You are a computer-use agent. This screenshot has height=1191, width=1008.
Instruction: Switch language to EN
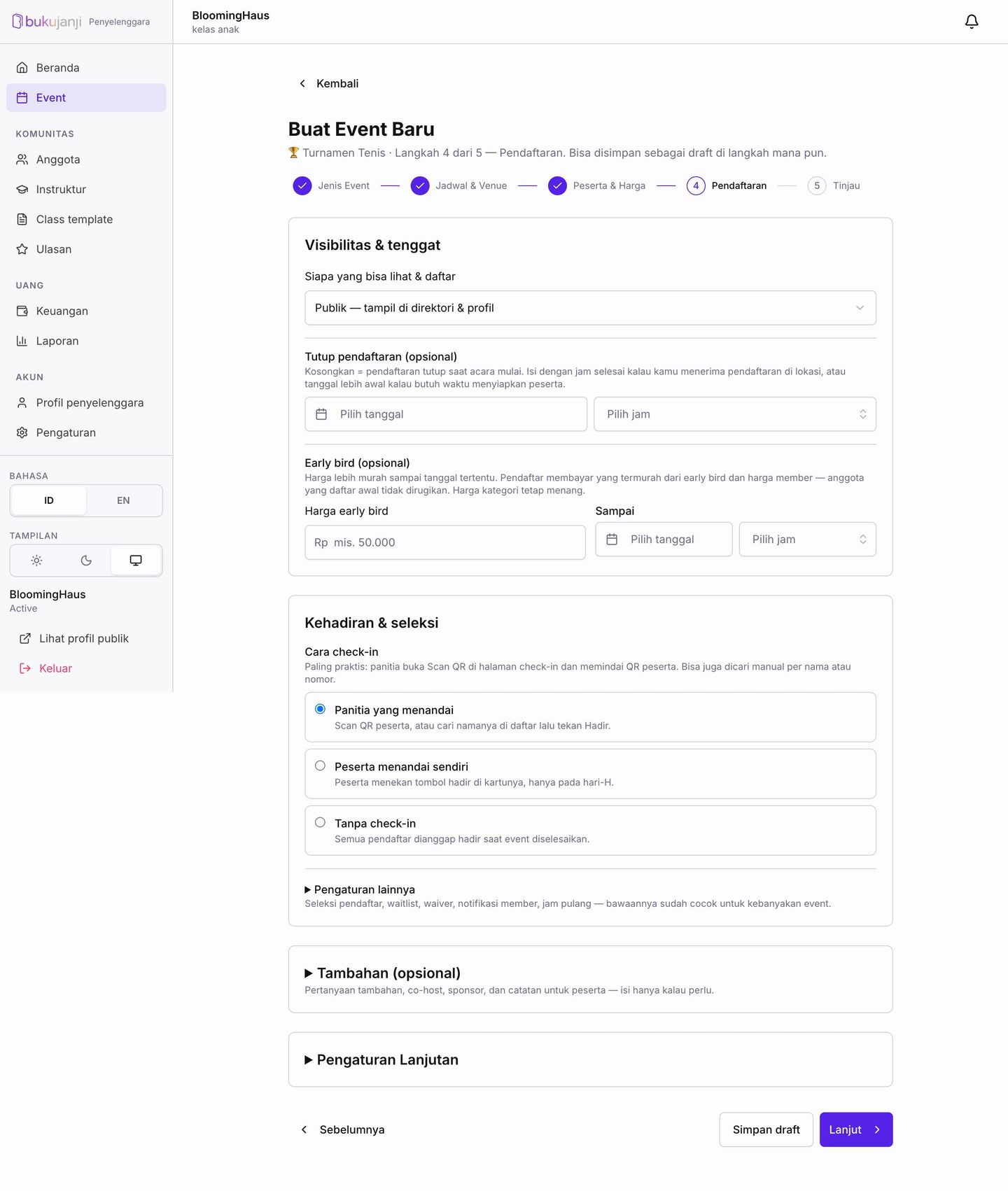point(123,501)
